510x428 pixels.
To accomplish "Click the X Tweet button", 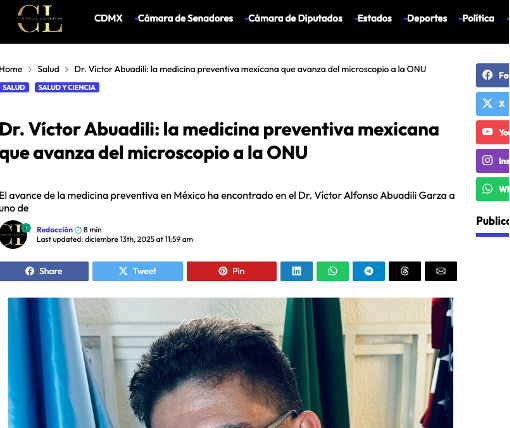I will tap(137, 271).
